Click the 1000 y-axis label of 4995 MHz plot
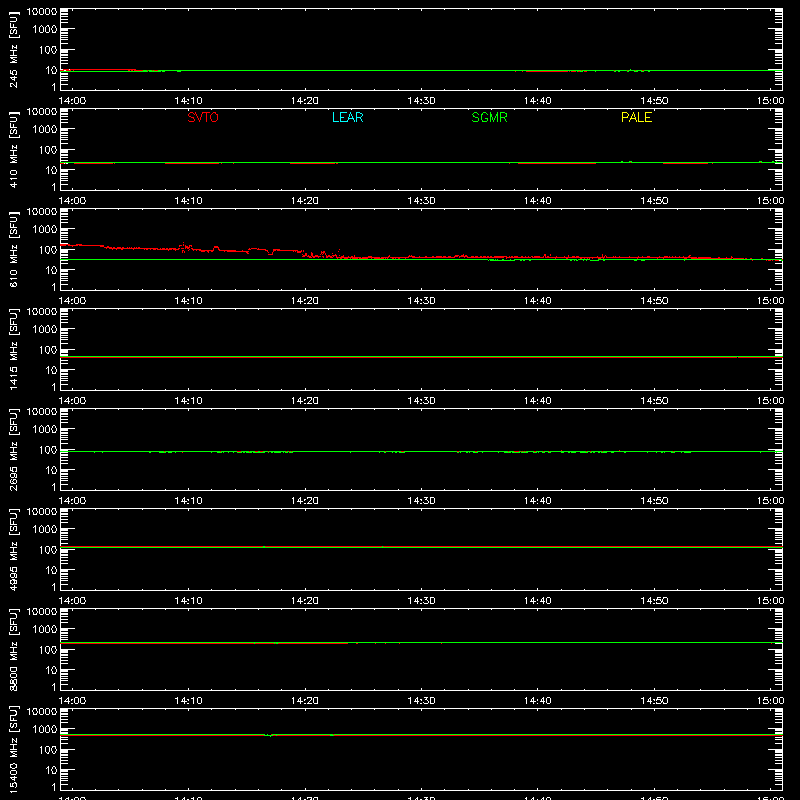Viewport: 800px width, 800px height. tap(45, 530)
